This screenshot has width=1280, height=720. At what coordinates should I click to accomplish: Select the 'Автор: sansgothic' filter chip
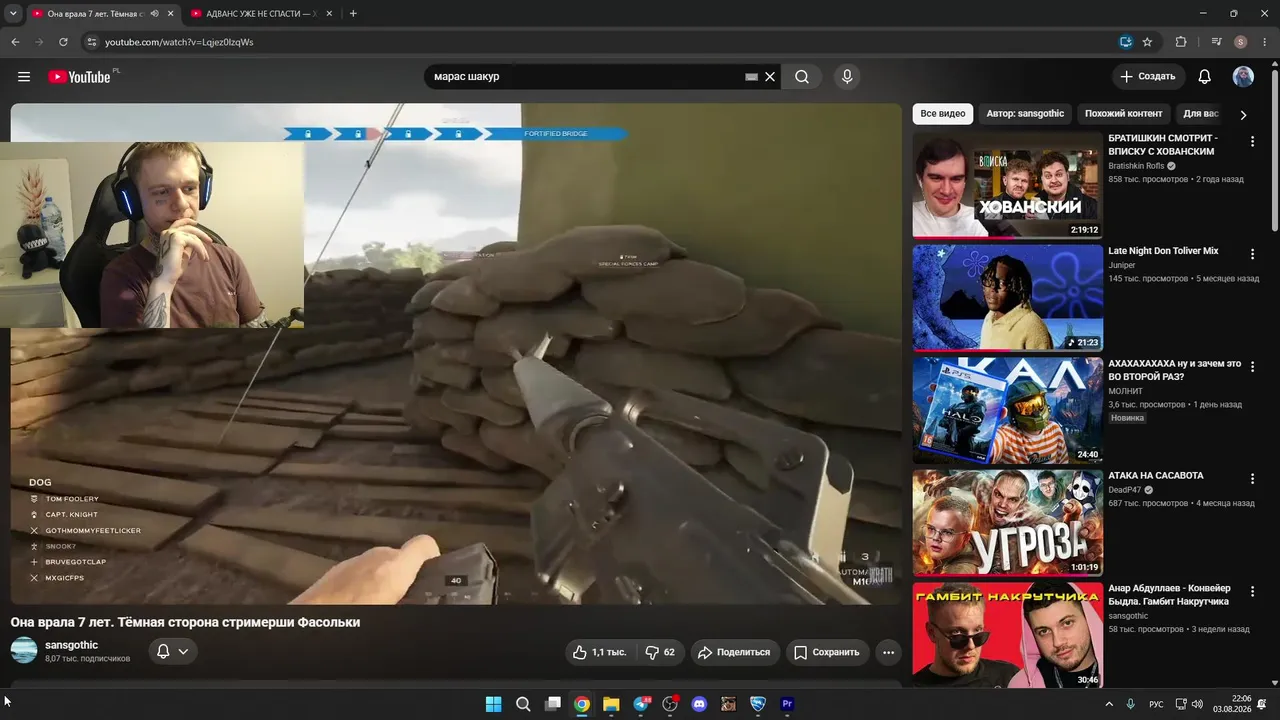point(1025,114)
